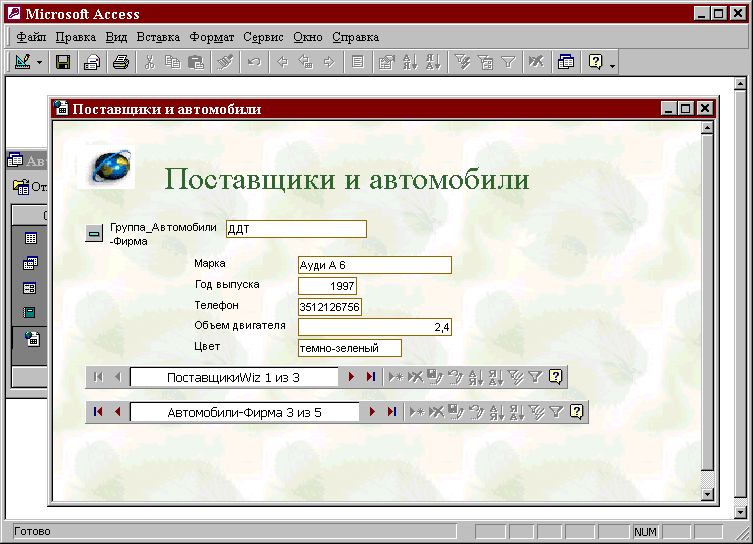Open the Окно menu
The image size is (753, 544).
[x=308, y=37]
